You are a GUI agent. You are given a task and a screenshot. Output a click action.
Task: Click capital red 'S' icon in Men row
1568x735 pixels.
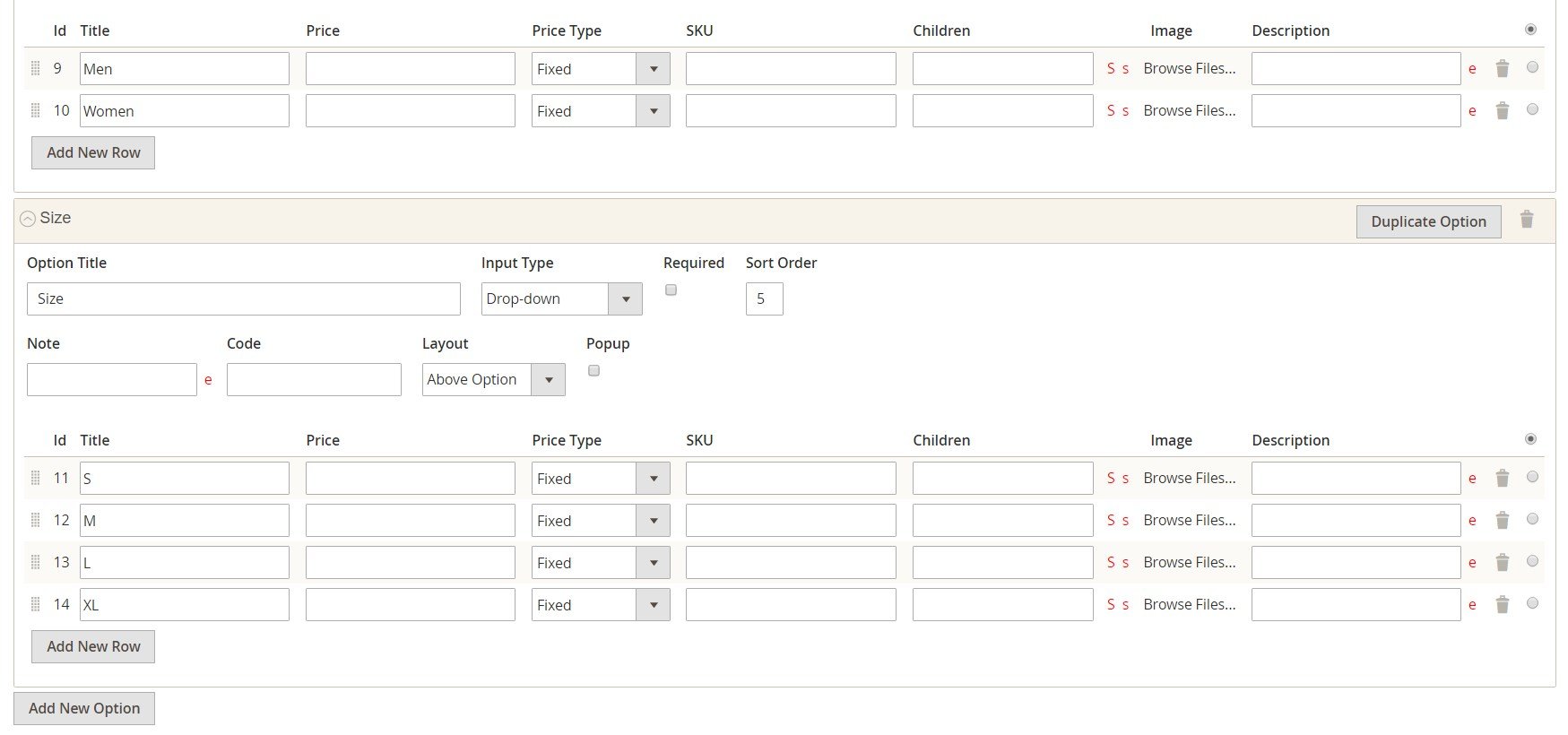click(1111, 68)
